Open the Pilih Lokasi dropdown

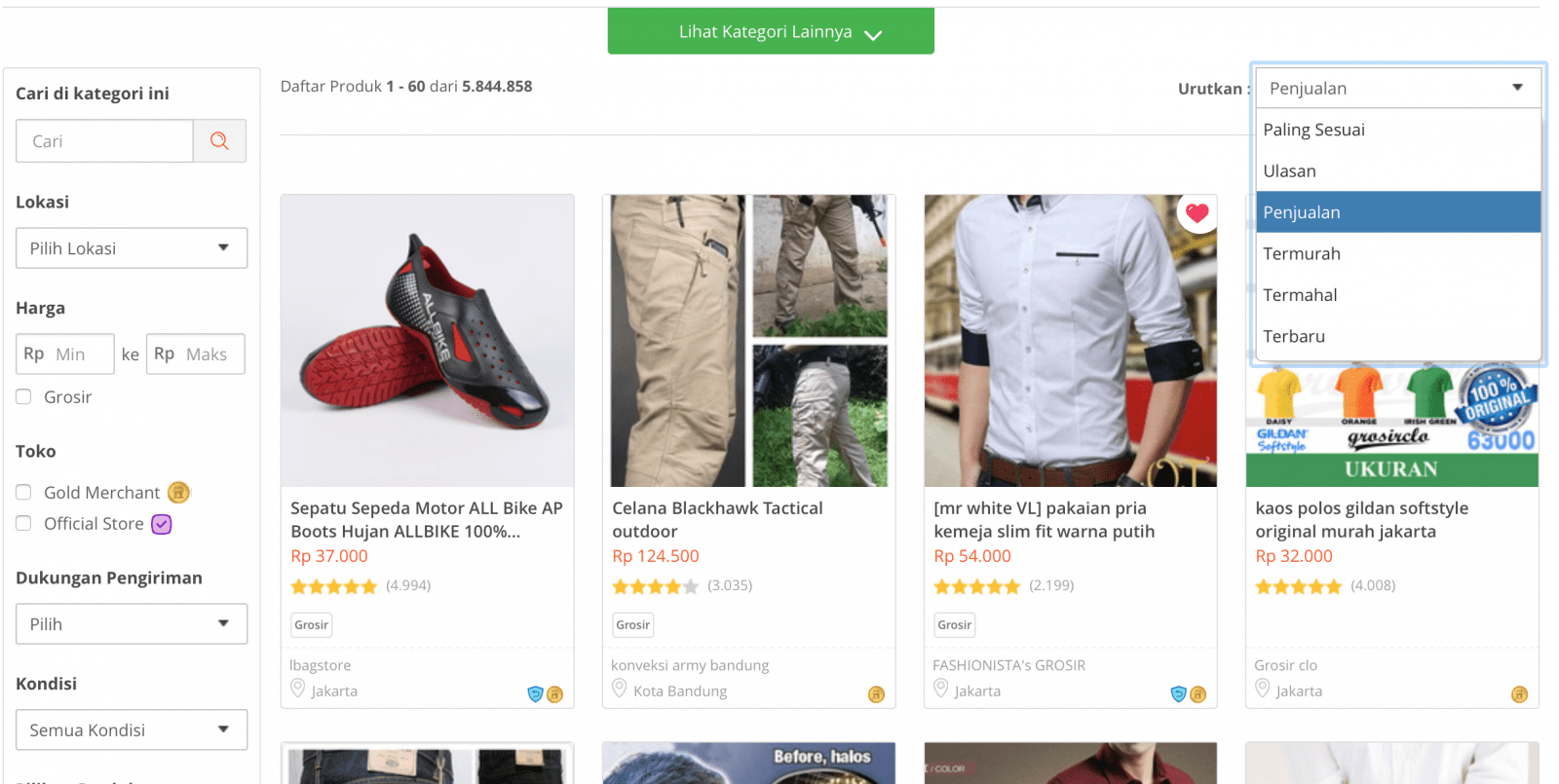tap(132, 248)
